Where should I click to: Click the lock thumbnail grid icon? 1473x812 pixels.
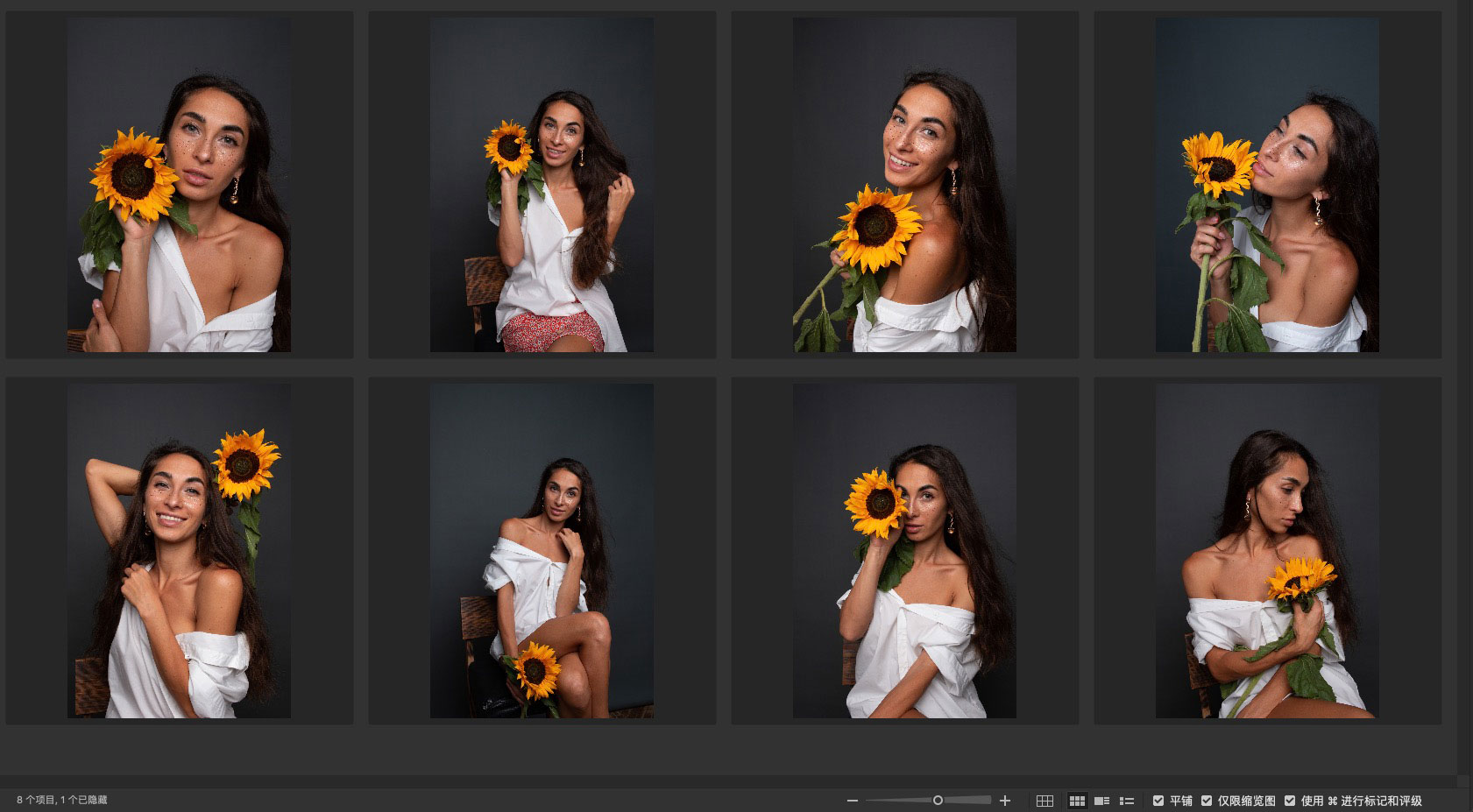[1045, 801]
